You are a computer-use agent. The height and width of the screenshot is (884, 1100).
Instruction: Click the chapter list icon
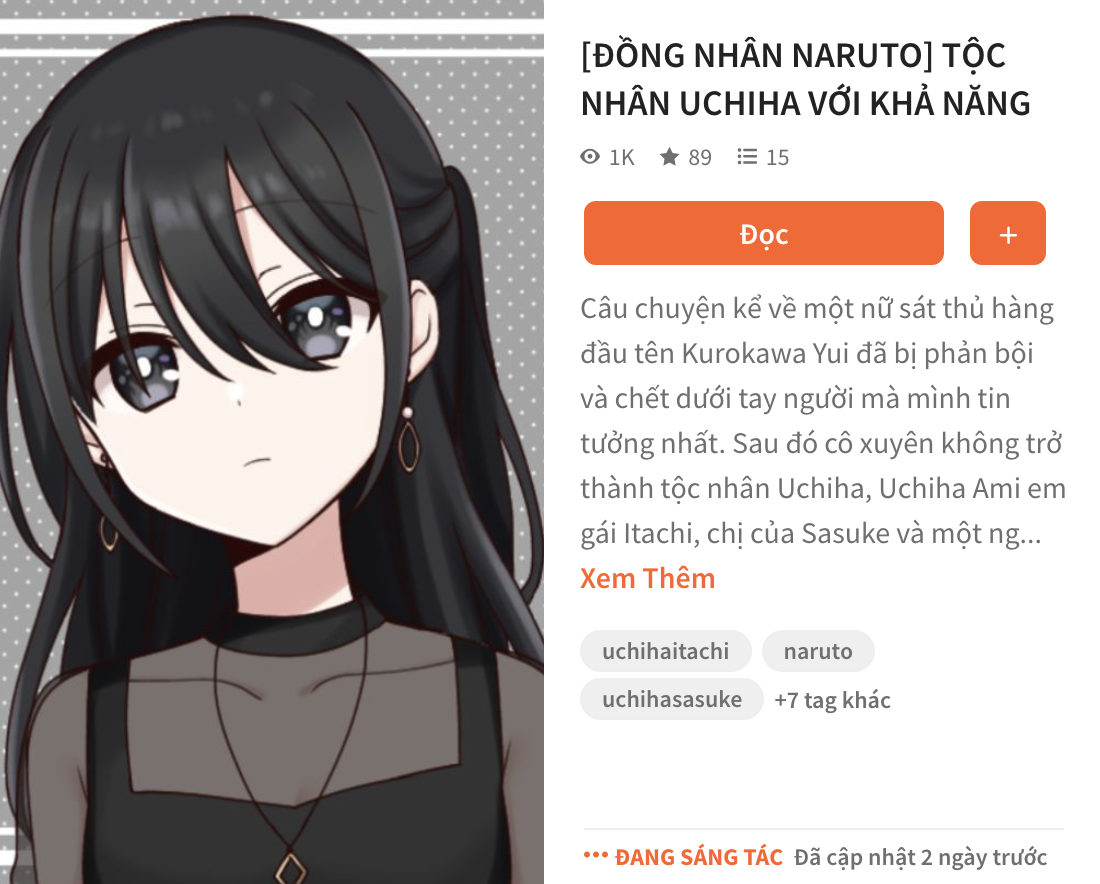pos(747,156)
